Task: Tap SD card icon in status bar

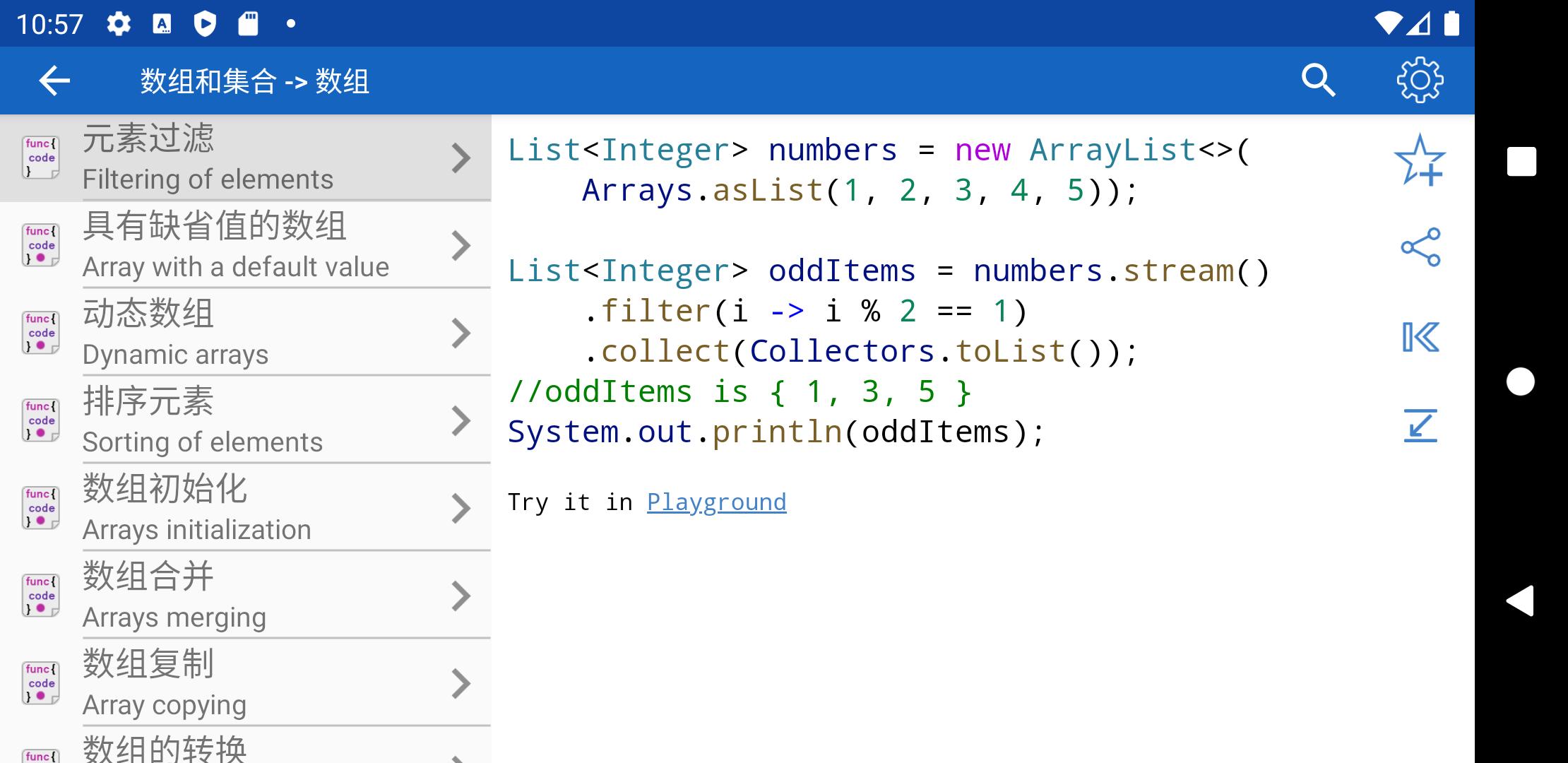Action: pyautogui.click(x=248, y=24)
